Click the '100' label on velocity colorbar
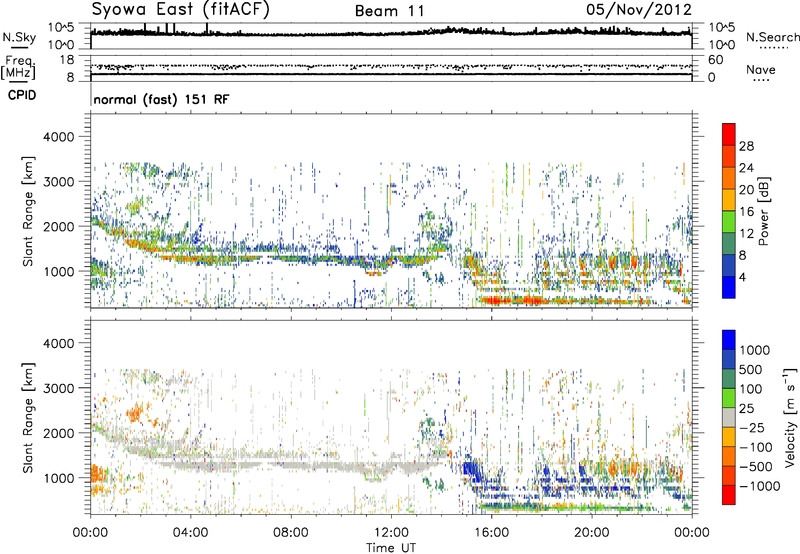Image resolution: width=800 pixels, height=554 pixels. [x=751, y=389]
